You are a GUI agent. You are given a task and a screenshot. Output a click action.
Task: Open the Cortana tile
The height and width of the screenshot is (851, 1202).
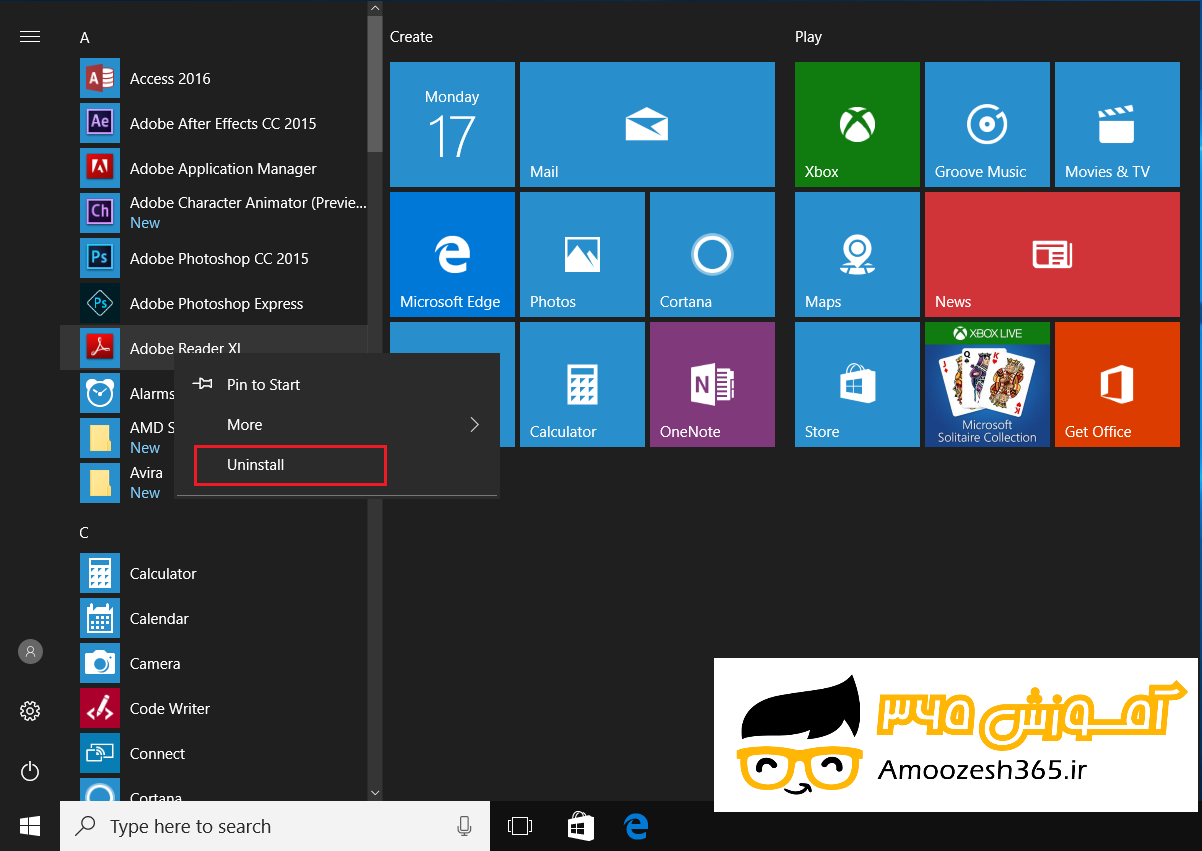pos(712,254)
